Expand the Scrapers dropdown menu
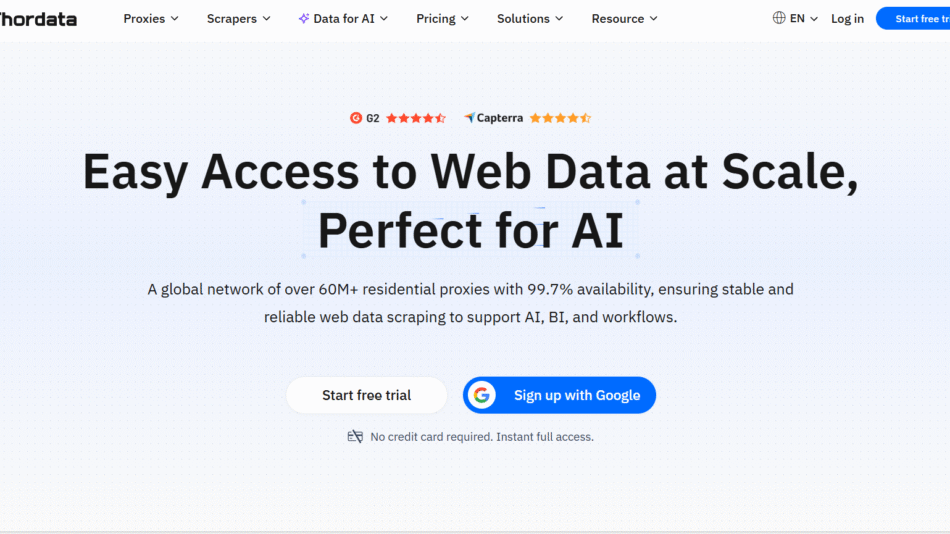 click(x=238, y=18)
